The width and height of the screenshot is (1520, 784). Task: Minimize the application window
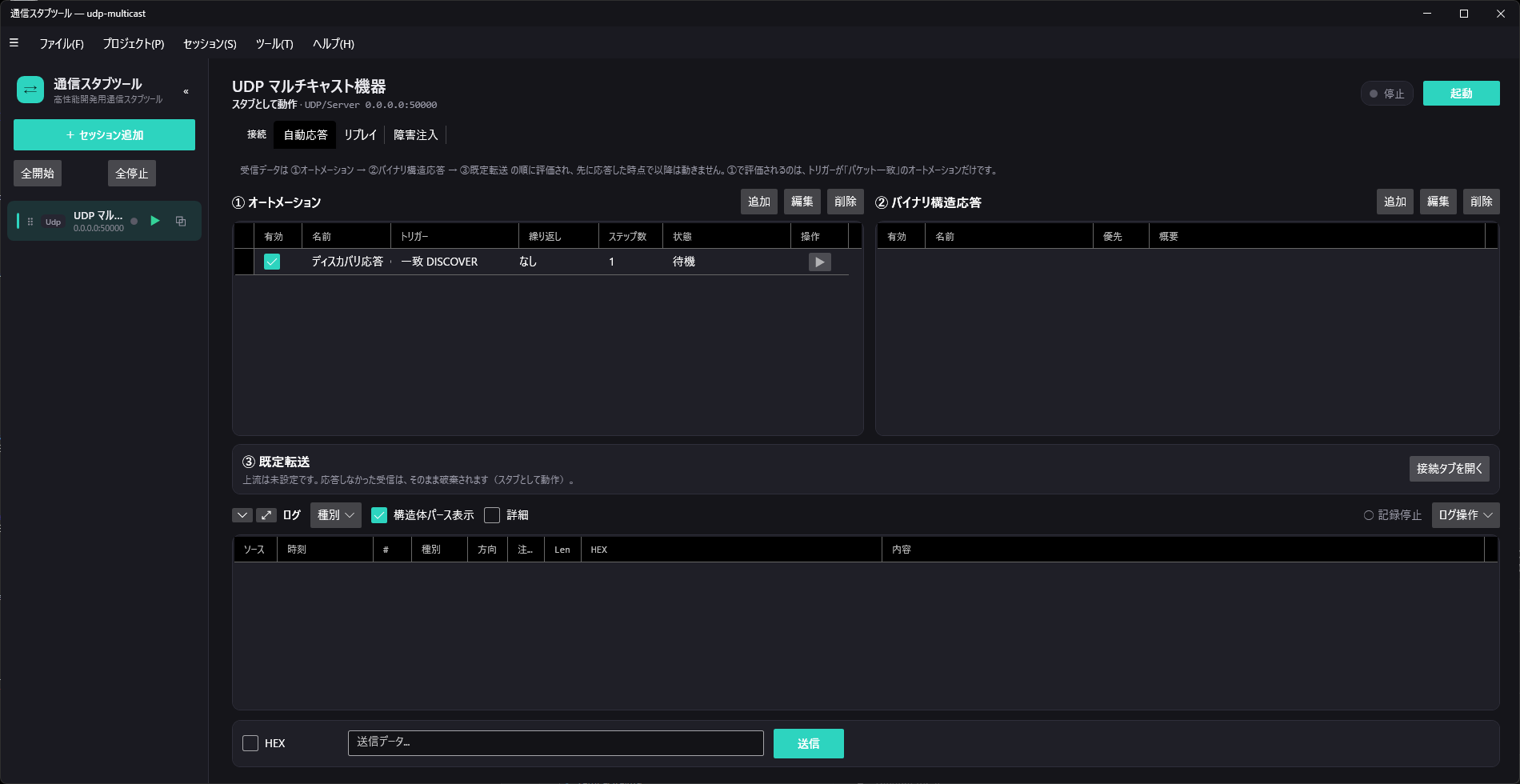tap(1426, 14)
